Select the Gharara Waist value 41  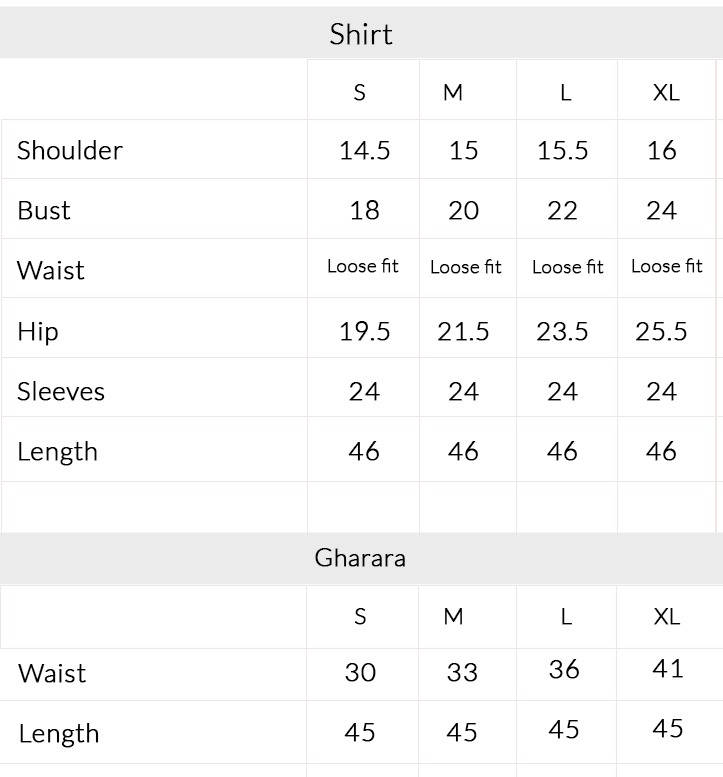pos(667,669)
